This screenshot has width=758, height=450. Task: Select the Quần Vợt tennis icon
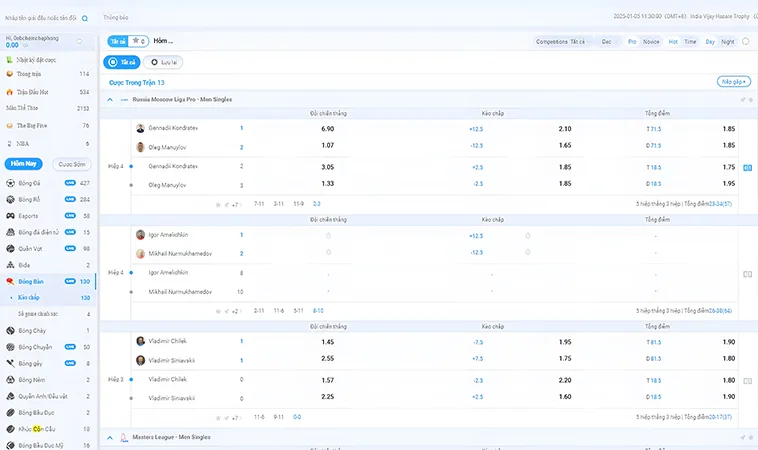[x=10, y=248]
